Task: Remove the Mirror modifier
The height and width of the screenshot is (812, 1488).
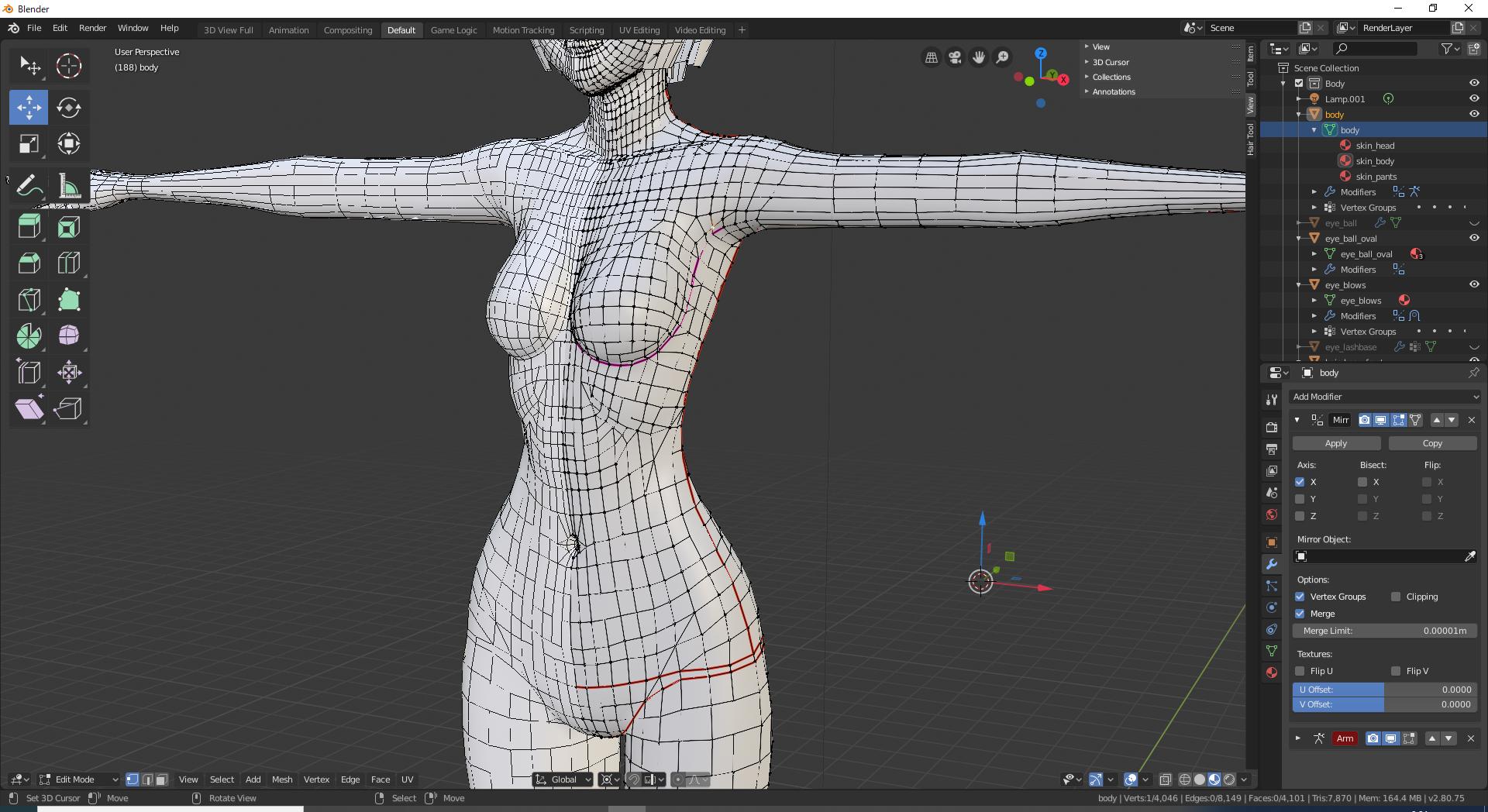Action: point(1472,420)
